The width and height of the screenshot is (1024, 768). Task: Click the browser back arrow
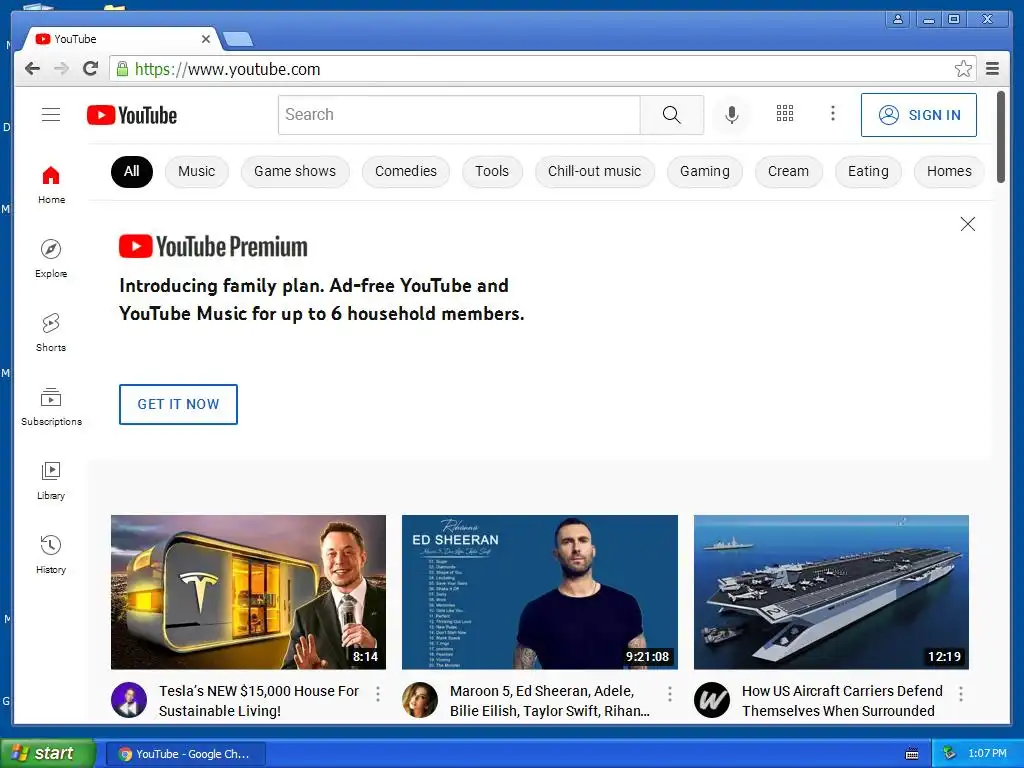coord(32,69)
